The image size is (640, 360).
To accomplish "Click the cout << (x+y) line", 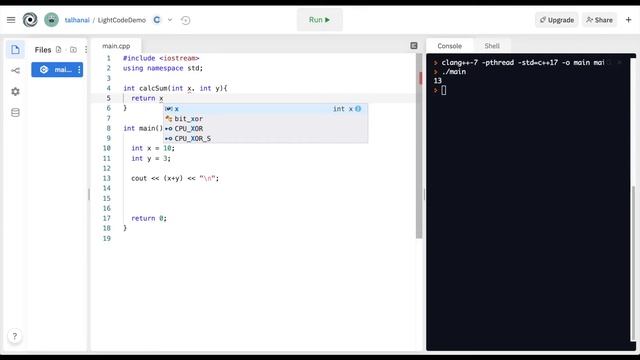I will point(175,178).
